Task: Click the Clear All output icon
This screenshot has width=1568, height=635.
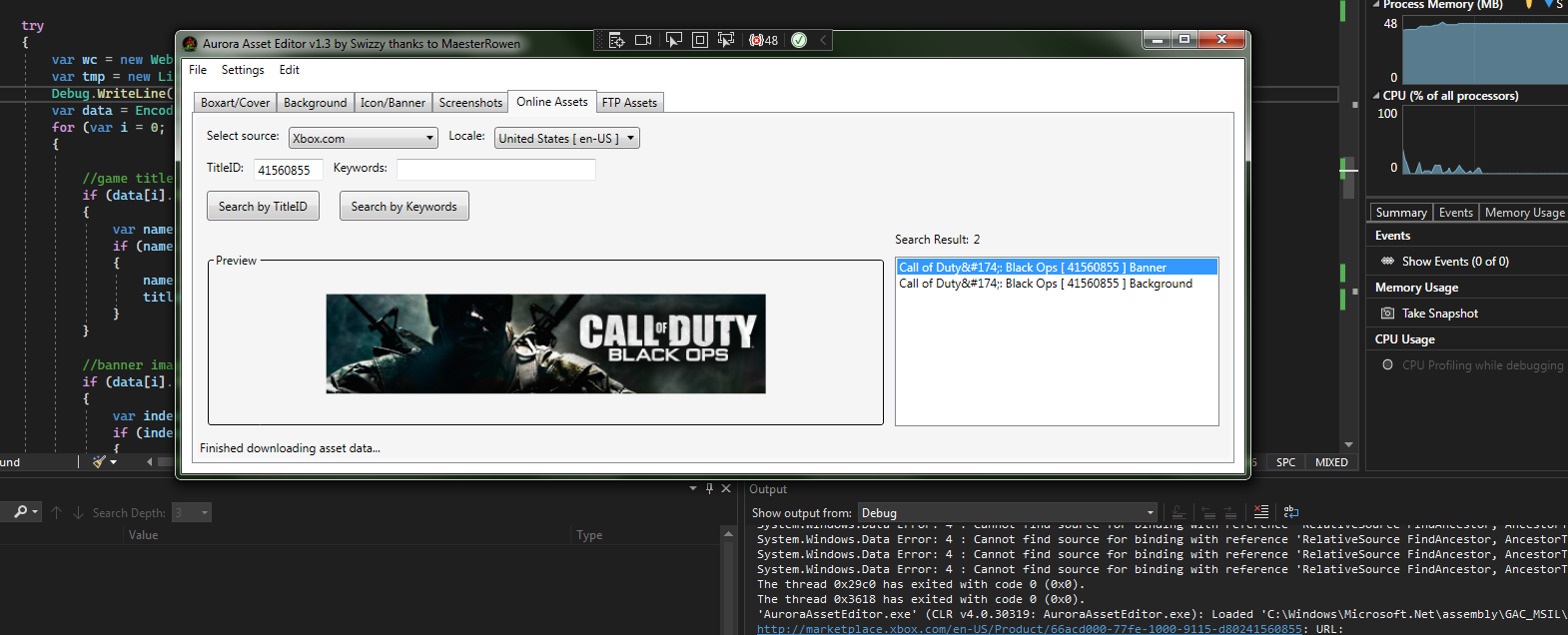Action: tap(1261, 511)
